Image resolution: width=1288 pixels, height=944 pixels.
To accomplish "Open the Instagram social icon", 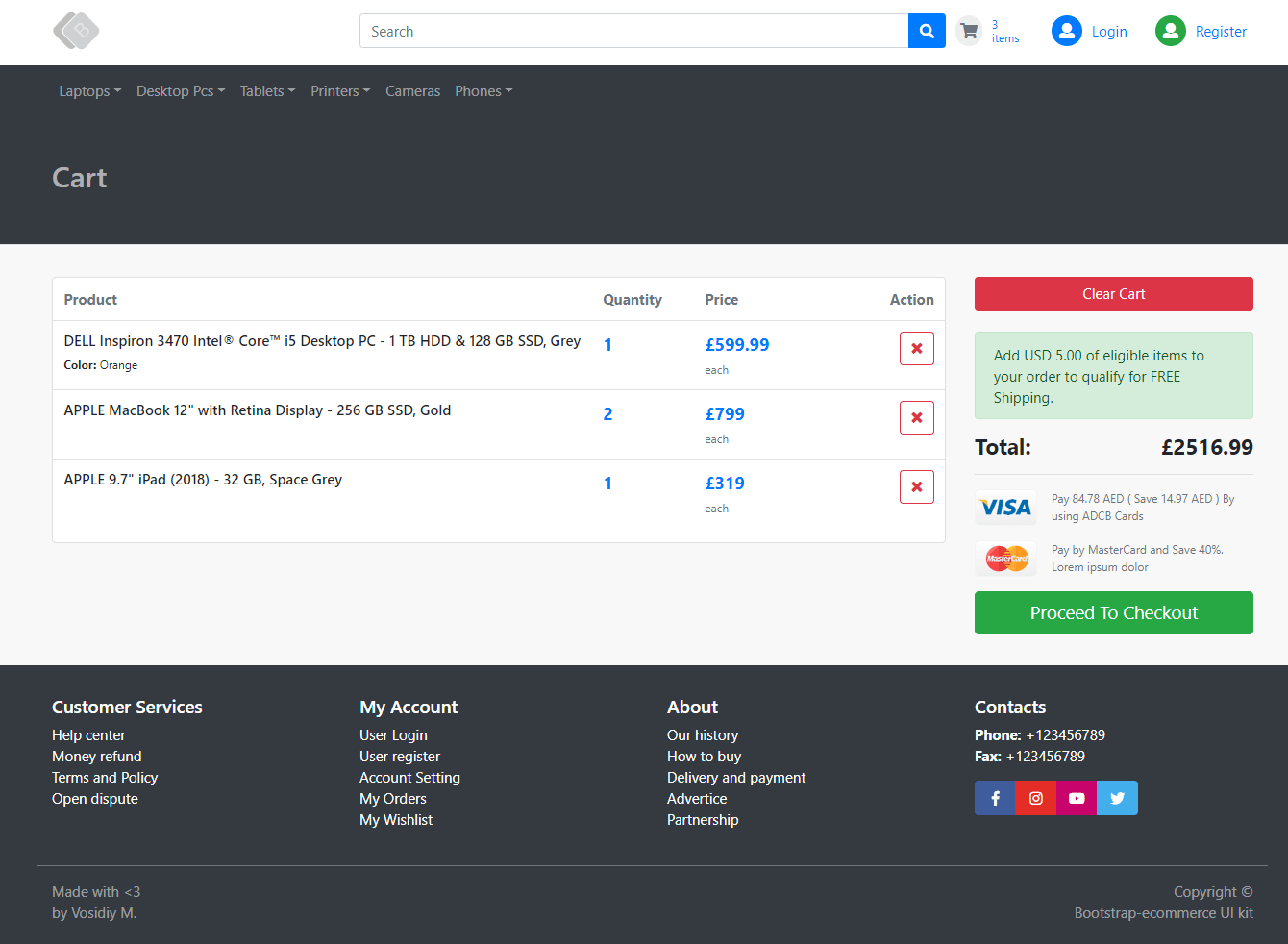I will (1035, 798).
